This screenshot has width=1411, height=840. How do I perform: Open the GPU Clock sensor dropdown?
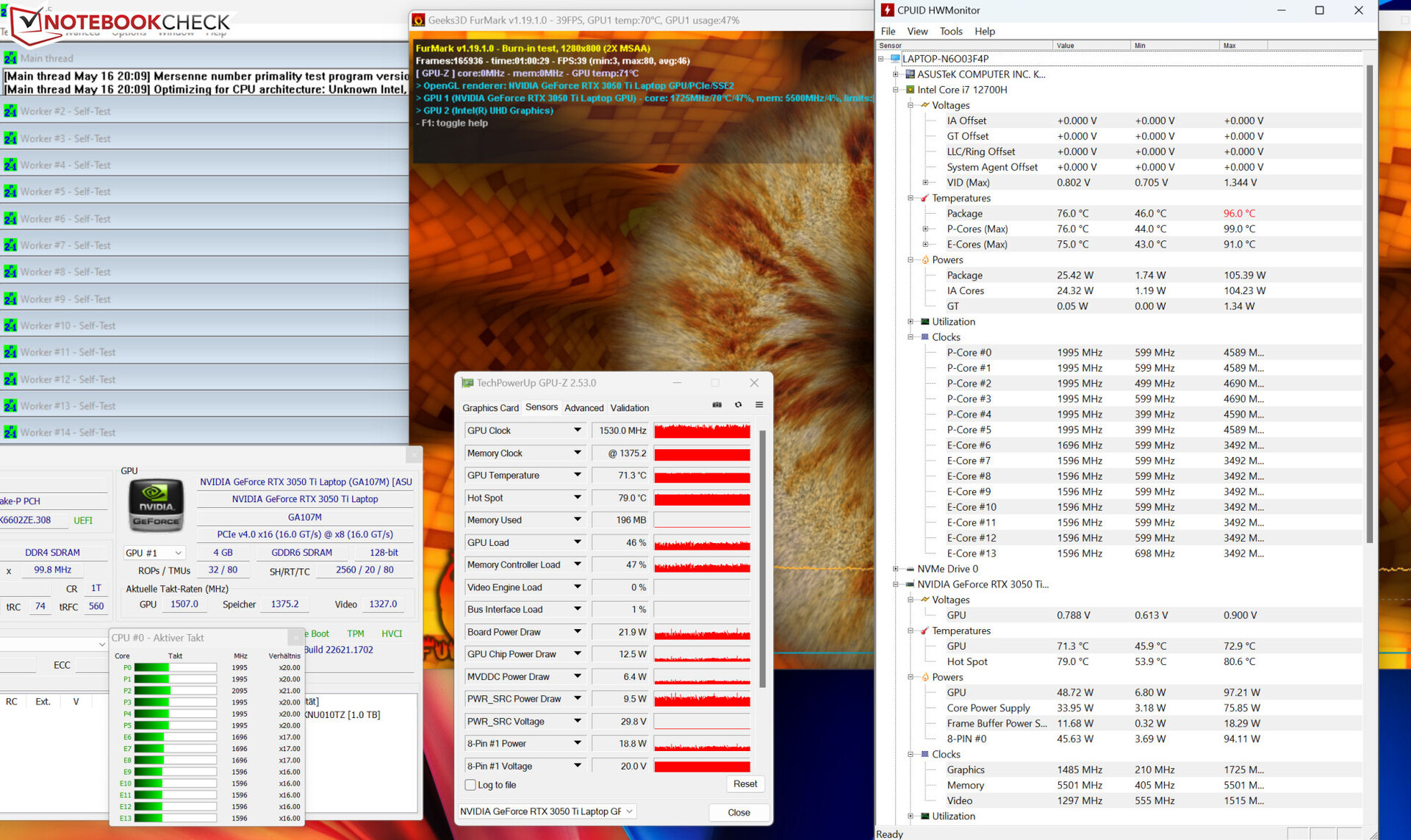(x=578, y=431)
